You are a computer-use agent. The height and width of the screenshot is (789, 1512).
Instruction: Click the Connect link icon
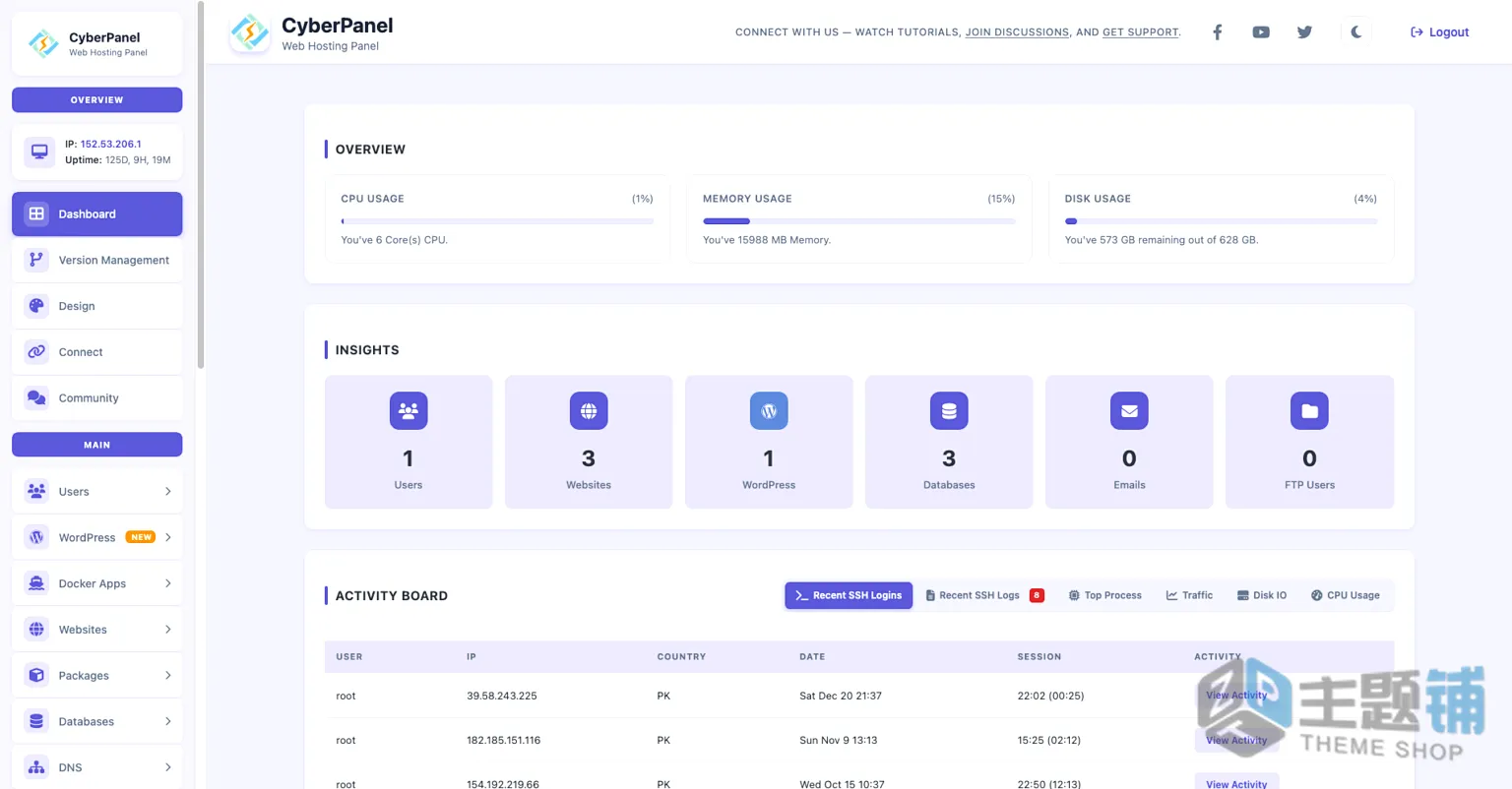(x=36, y=352)
